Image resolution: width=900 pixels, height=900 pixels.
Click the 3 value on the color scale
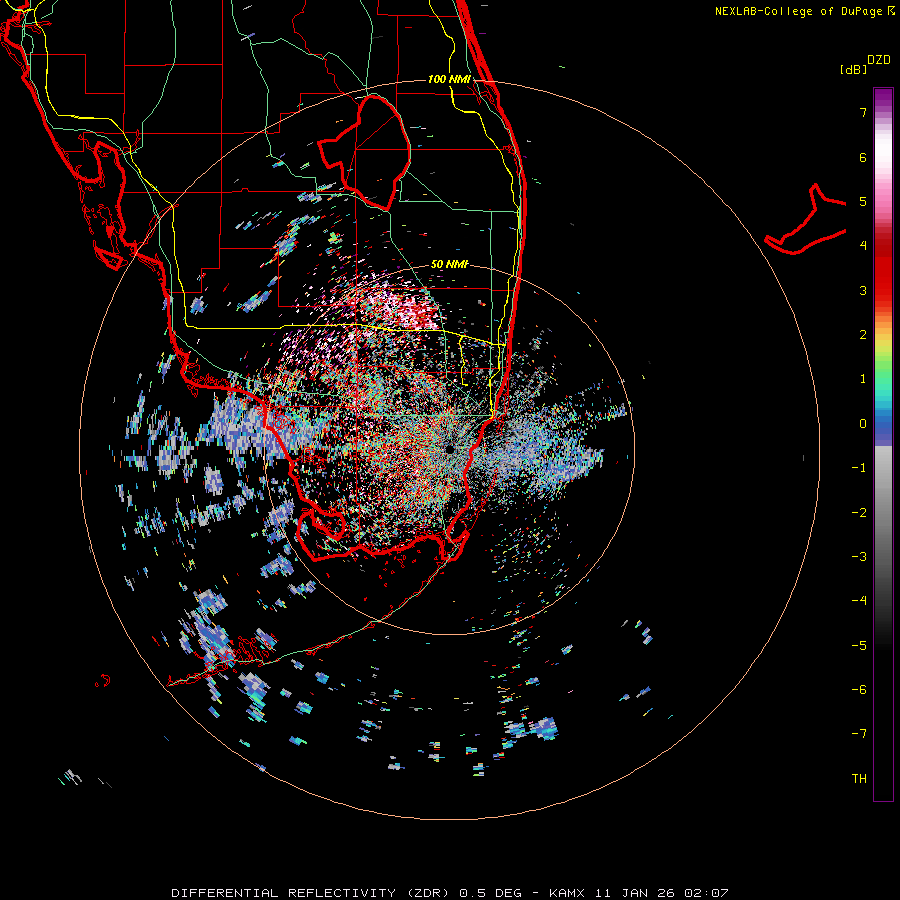tap(863, 290)
